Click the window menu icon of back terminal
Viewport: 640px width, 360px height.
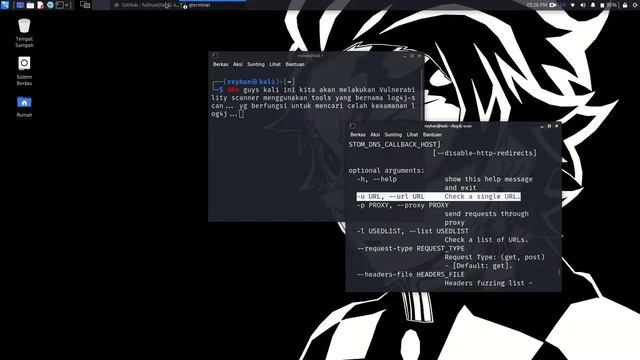tap(215, 56)
